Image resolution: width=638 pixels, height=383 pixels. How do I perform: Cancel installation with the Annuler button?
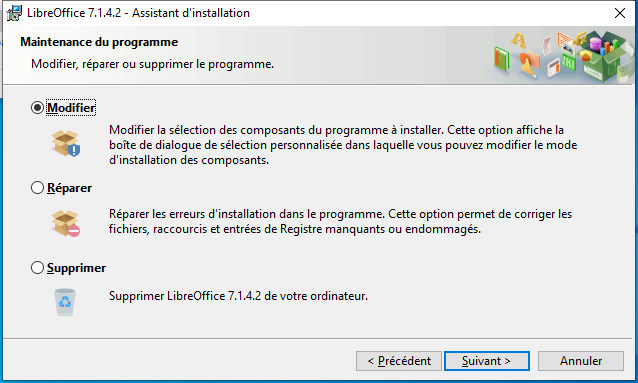(x=581, y=361)
